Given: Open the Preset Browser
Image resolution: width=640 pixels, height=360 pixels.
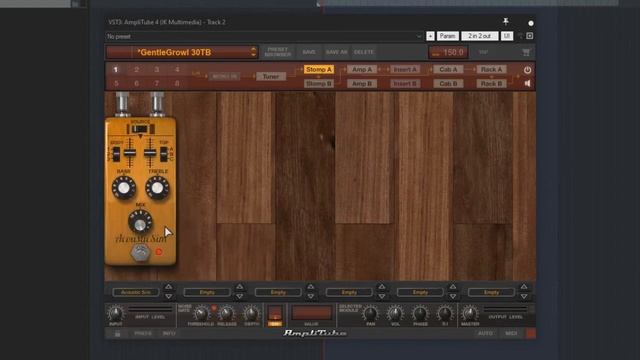Looking at the screenshot, I should point(278,52).
